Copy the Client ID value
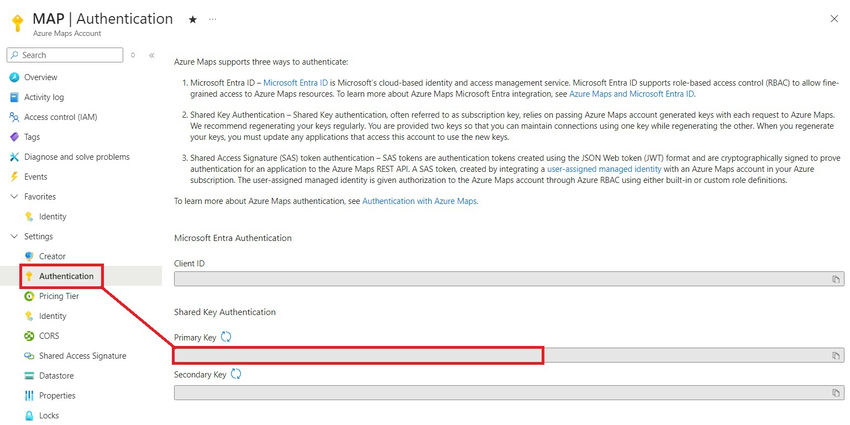The width and height of the screenshot is (850, 425). pos(836,279)
